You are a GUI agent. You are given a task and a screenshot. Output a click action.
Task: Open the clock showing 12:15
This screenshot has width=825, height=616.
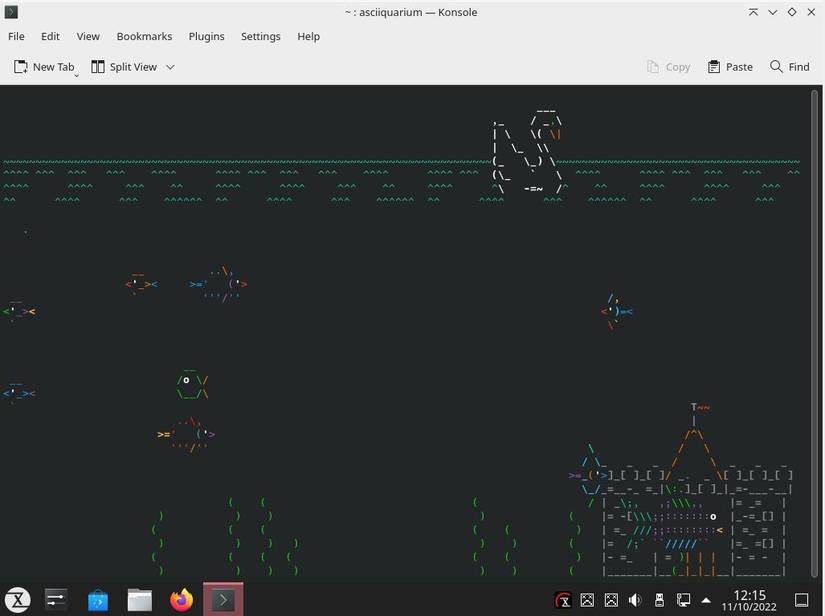[749, 600]
